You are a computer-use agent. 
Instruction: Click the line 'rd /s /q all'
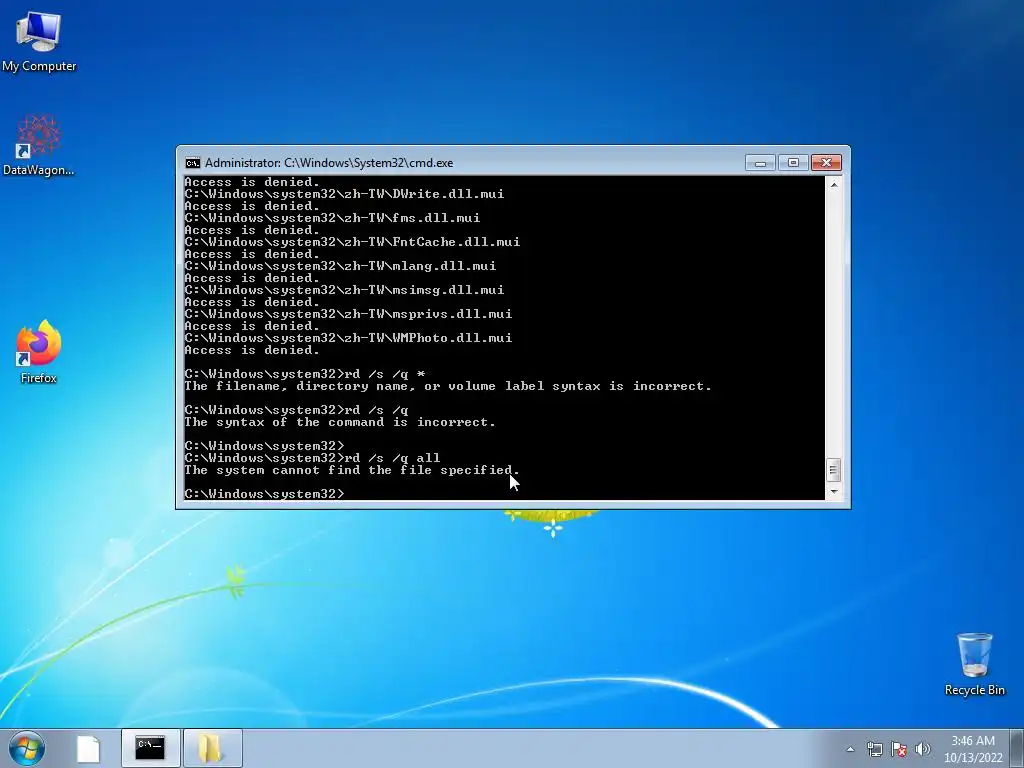pos(312,458)
